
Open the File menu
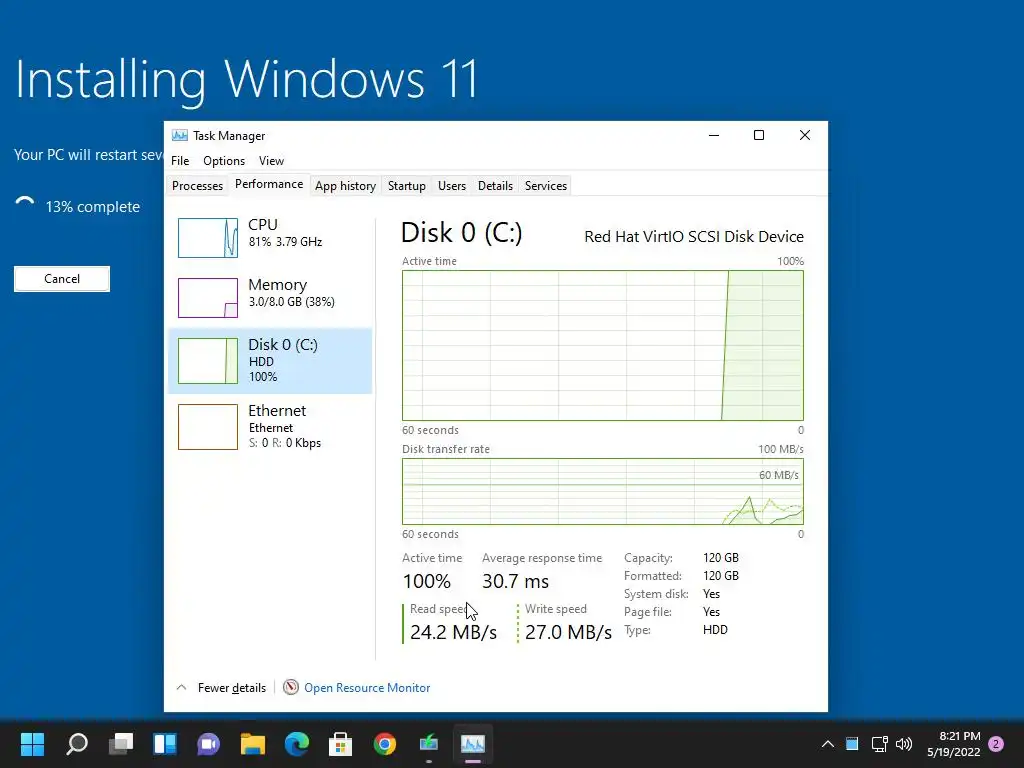(x=180, y=161)
